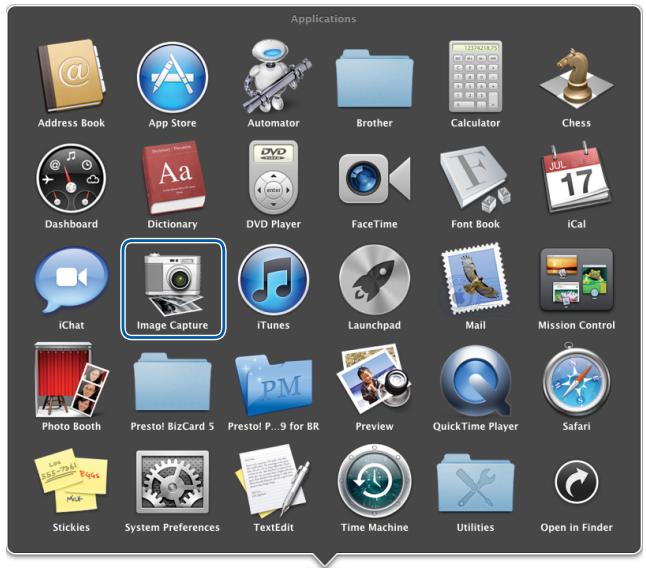
Task: Launch Safari browser
Action: 576,379
